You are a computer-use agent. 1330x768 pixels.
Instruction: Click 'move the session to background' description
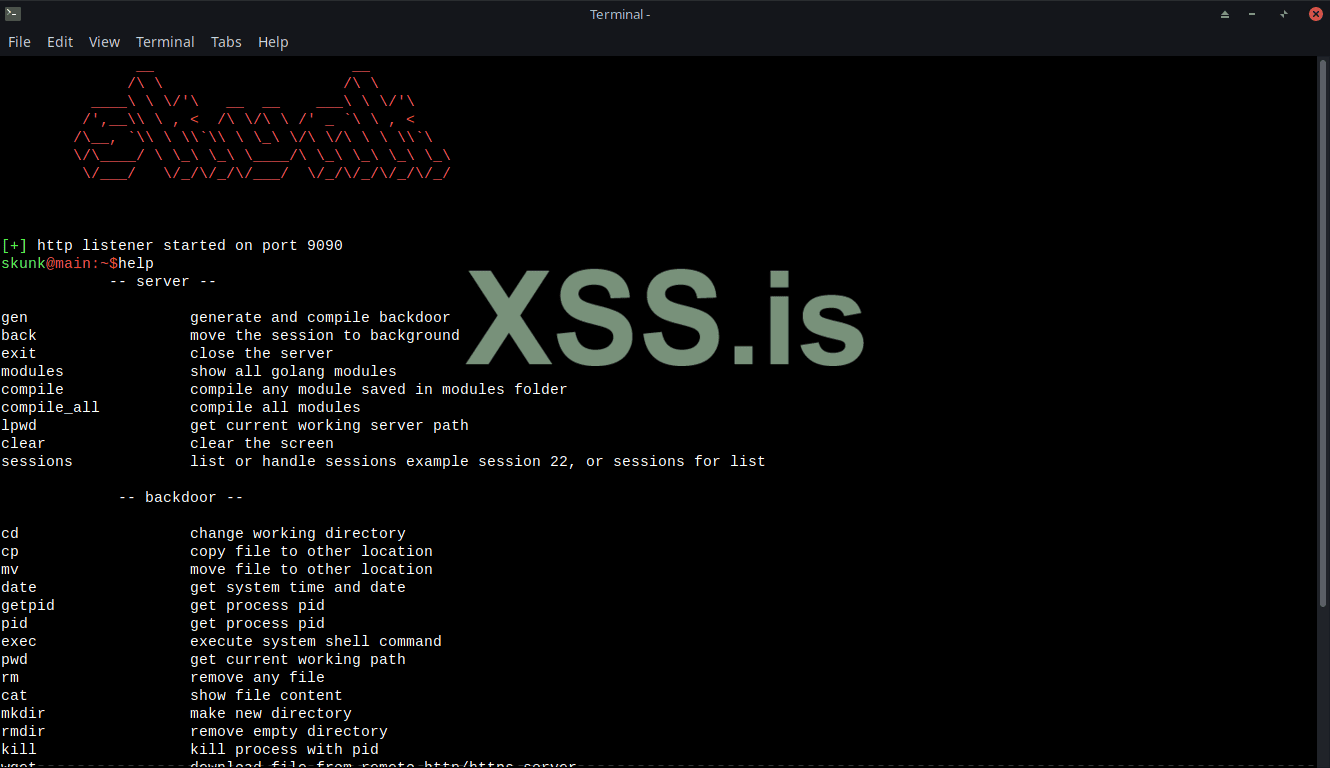pyautogui.click(x=325, y=336)
